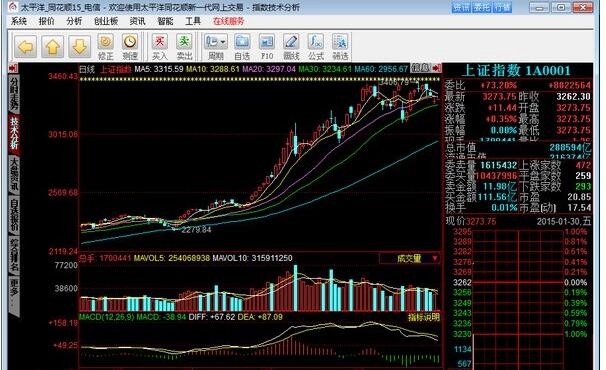Click the 买入 buy icon

click(159, 47)
